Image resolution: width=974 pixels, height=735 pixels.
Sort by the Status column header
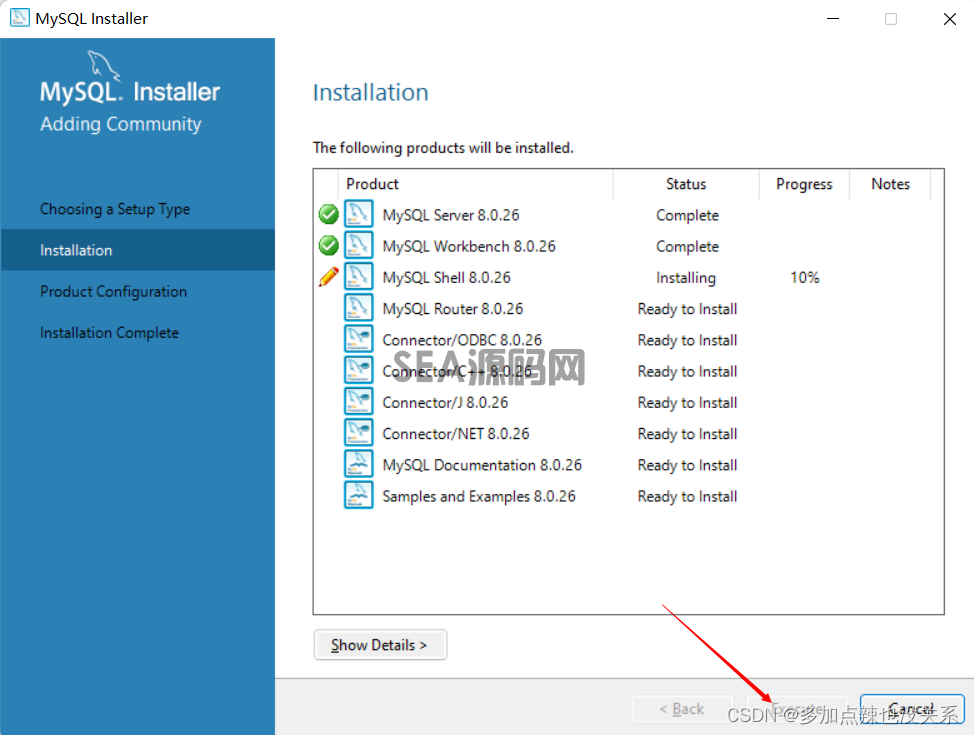pyautogui.click(x=686, y=184)
